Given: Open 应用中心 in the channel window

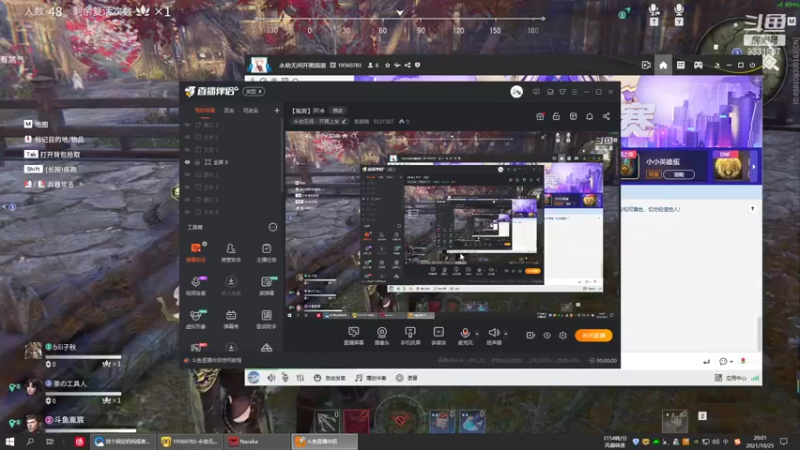Looking at the screenshot, I should pos(731,378).
